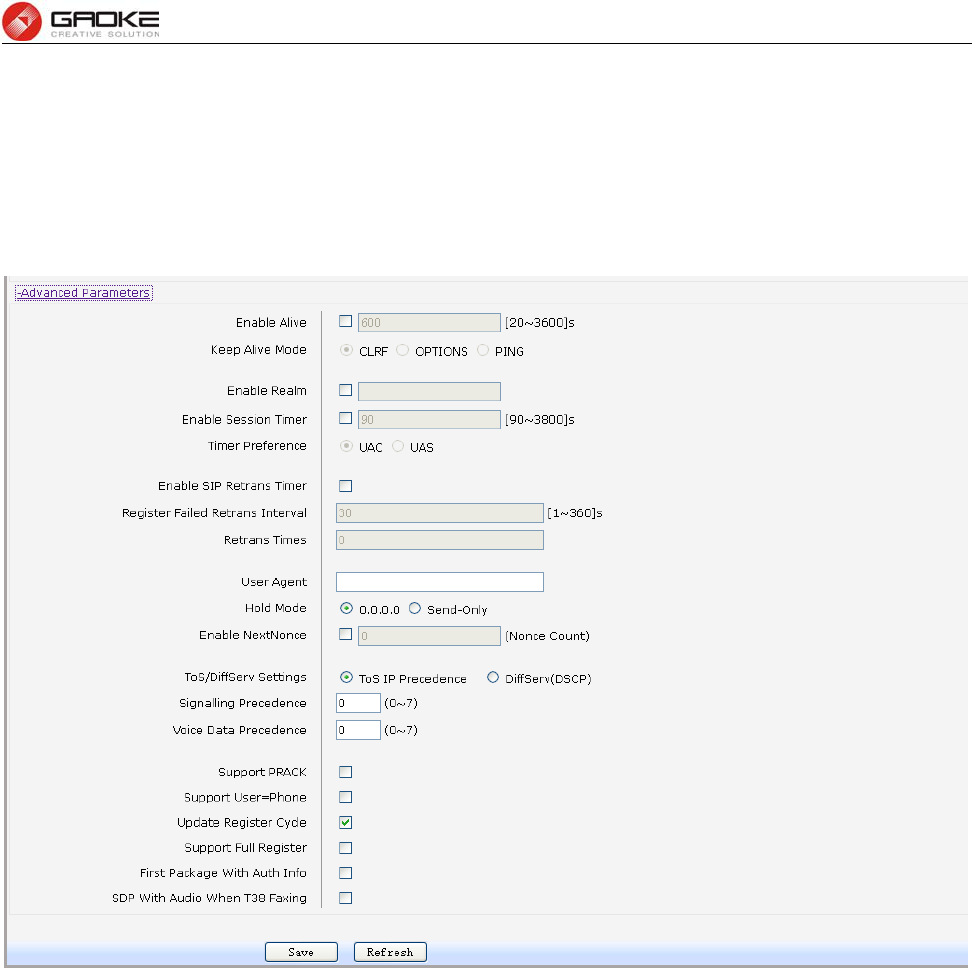Check SDP With Audio When T38 Faxing
Viewport: 972px width, 968px height.
pyautogui.click(x=345, y=898)
